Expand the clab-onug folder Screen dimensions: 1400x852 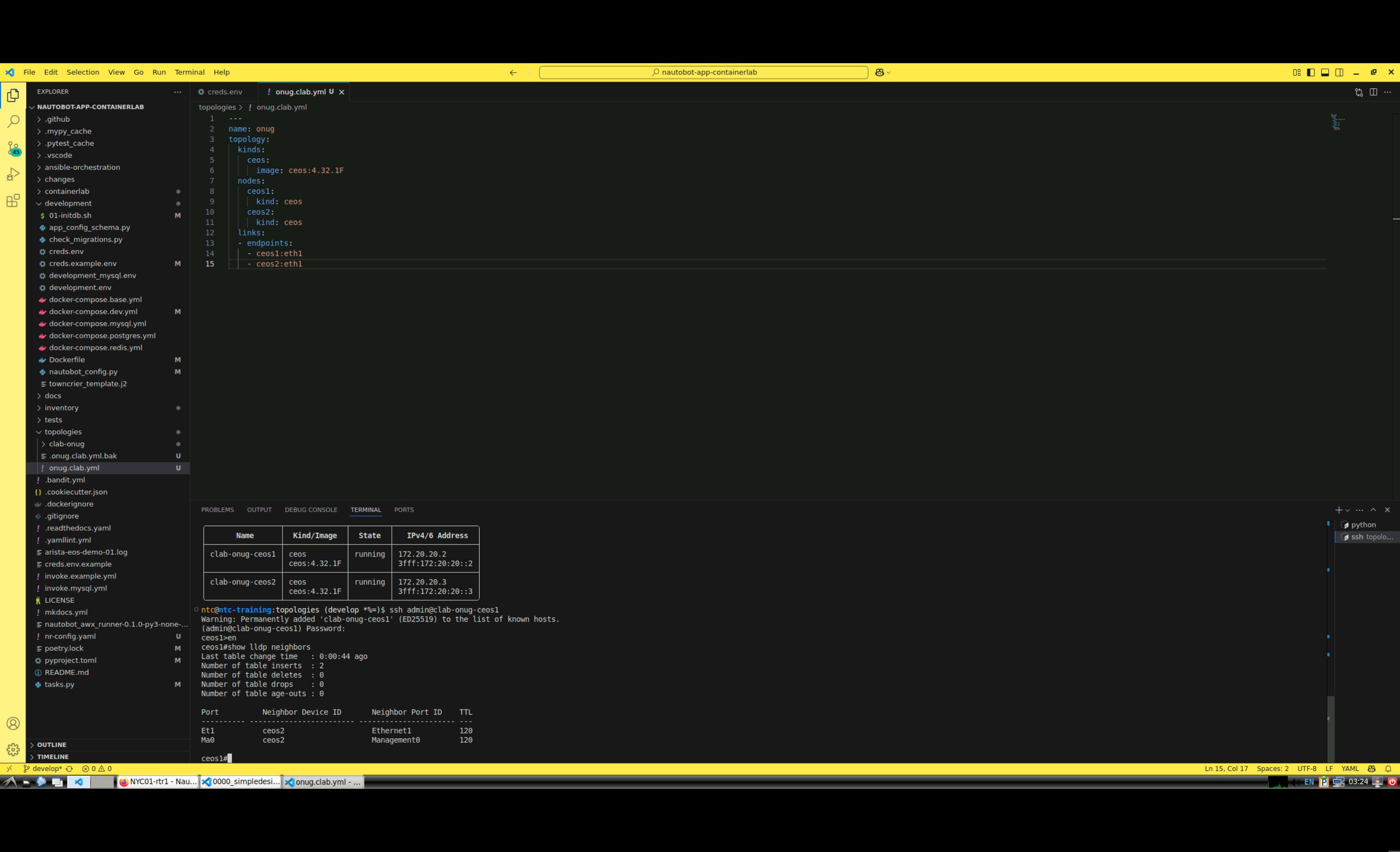point(66,444)
